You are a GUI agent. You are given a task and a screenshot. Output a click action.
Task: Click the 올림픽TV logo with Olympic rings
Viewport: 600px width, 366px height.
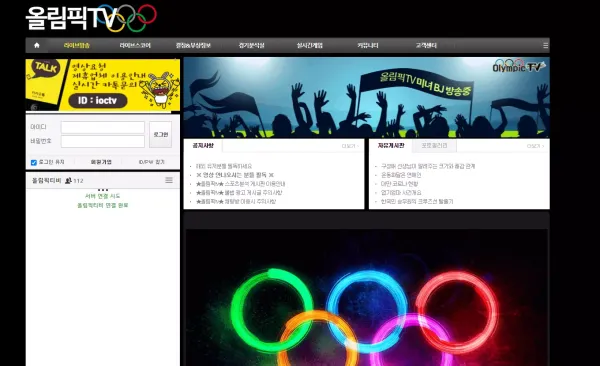point(91,18)
